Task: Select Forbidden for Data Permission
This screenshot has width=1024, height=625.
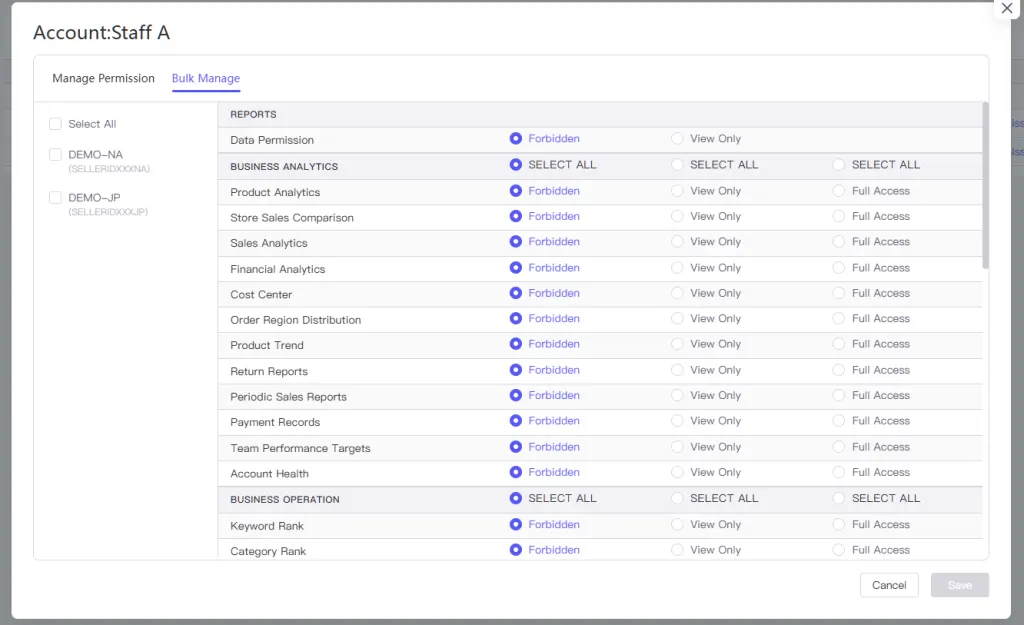Action: (516, 138)
